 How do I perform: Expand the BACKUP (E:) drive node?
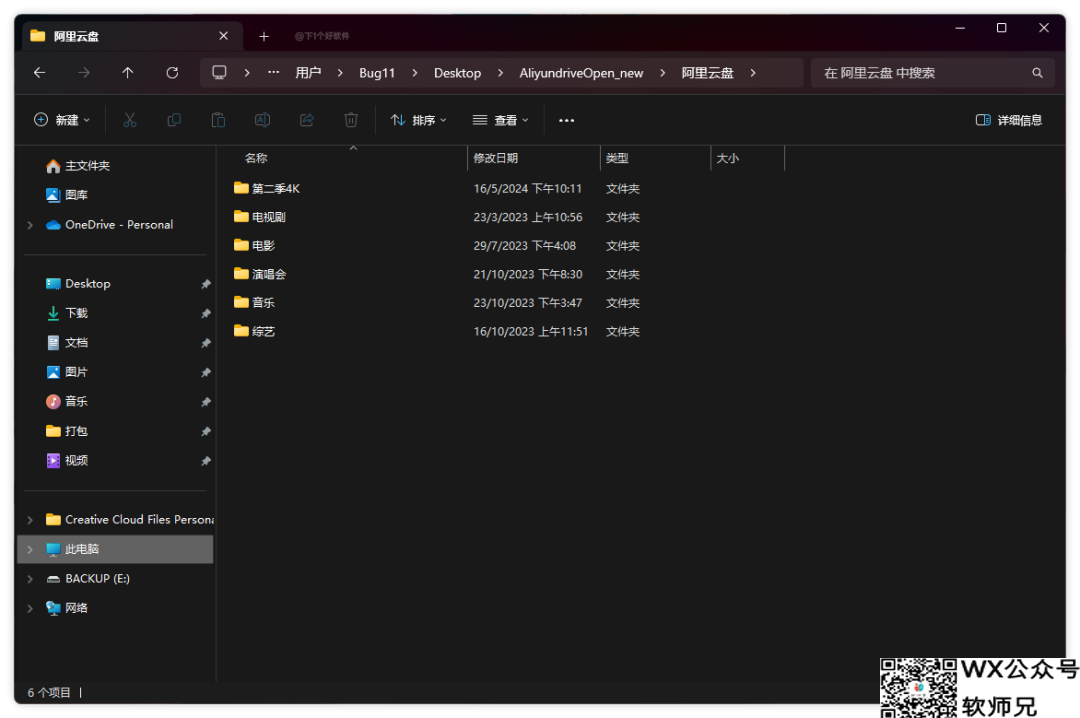tap(30, 579)
